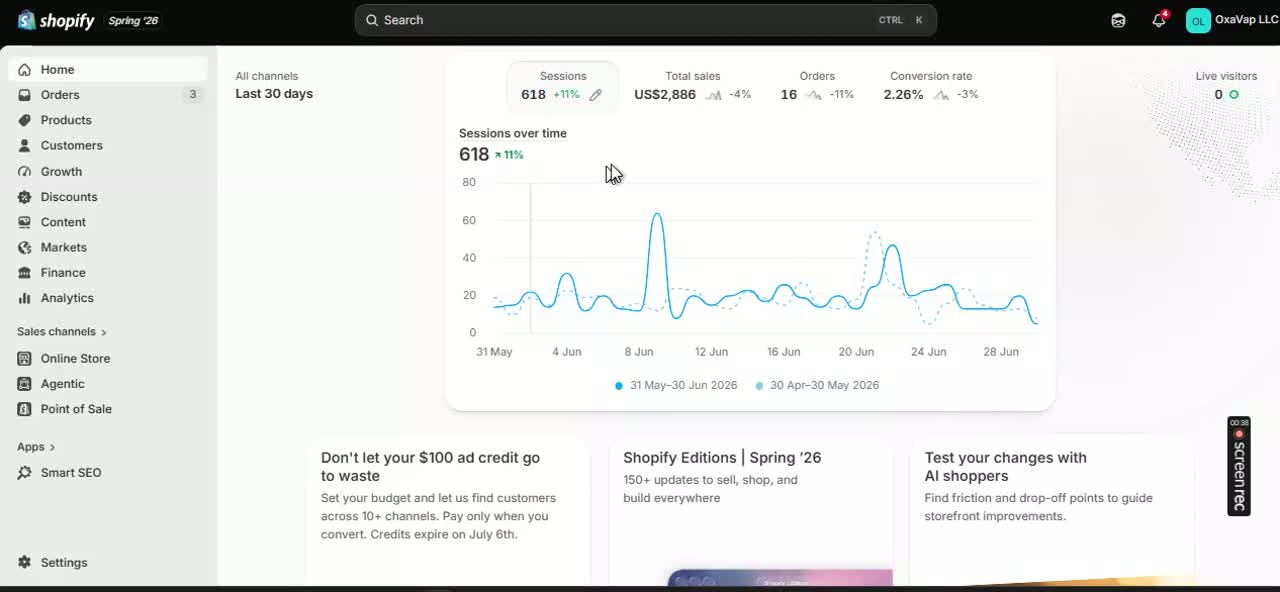Select the Sessions metric tab
This screenshot has height=592, width=1280.
pos(563,86)
